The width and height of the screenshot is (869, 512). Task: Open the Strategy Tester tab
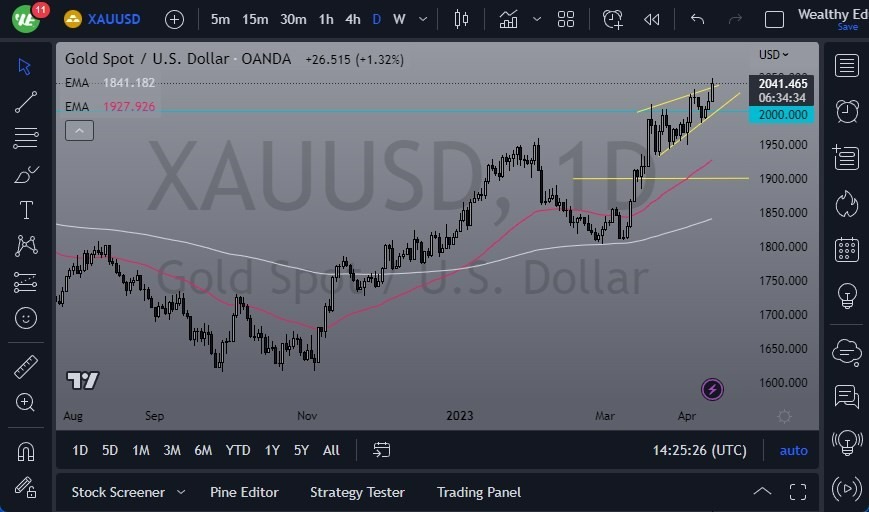[357, 492]
